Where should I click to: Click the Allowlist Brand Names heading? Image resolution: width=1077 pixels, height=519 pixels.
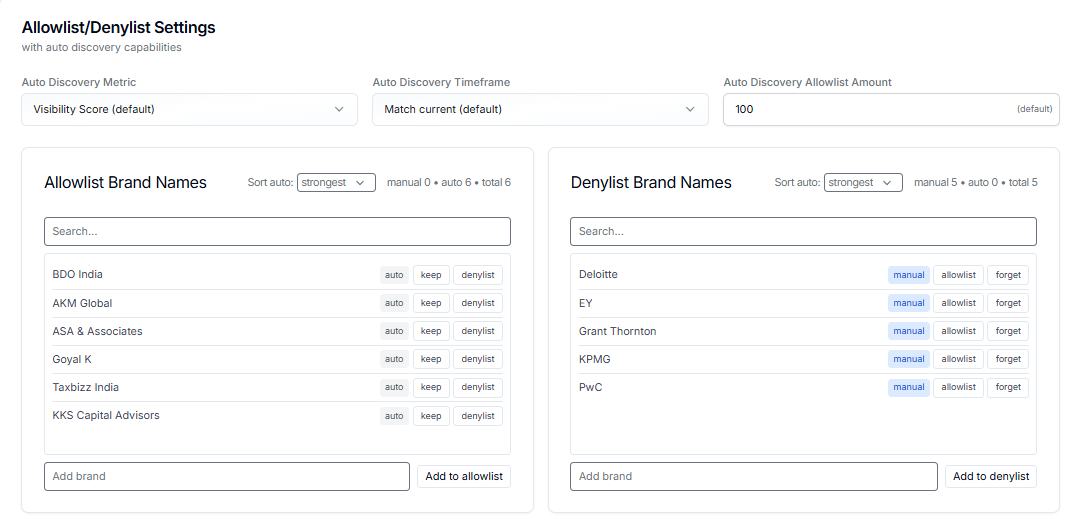click(126, 183)
